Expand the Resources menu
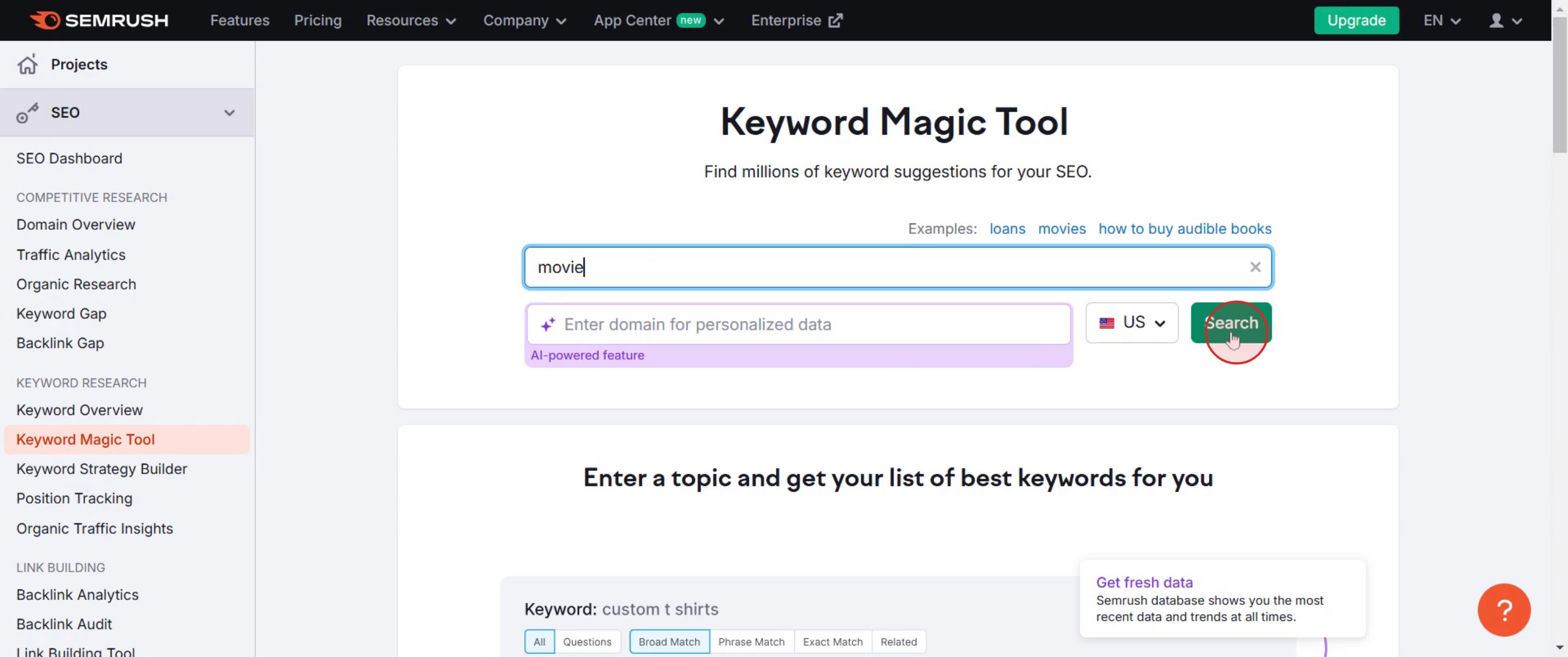Viewport: 1568px width, 657px height. pos(411,21)
